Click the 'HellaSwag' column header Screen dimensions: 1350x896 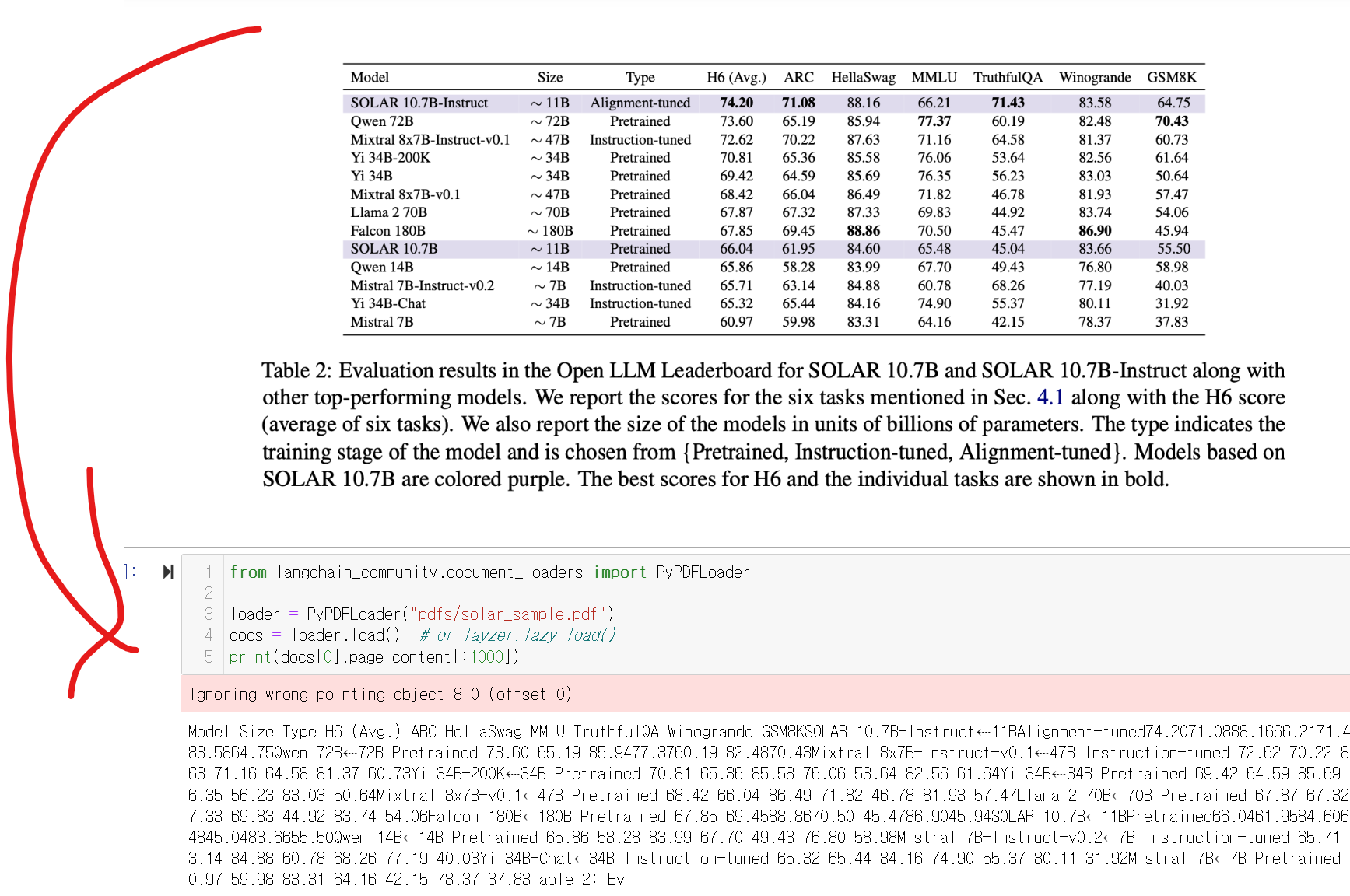point(863,77)
